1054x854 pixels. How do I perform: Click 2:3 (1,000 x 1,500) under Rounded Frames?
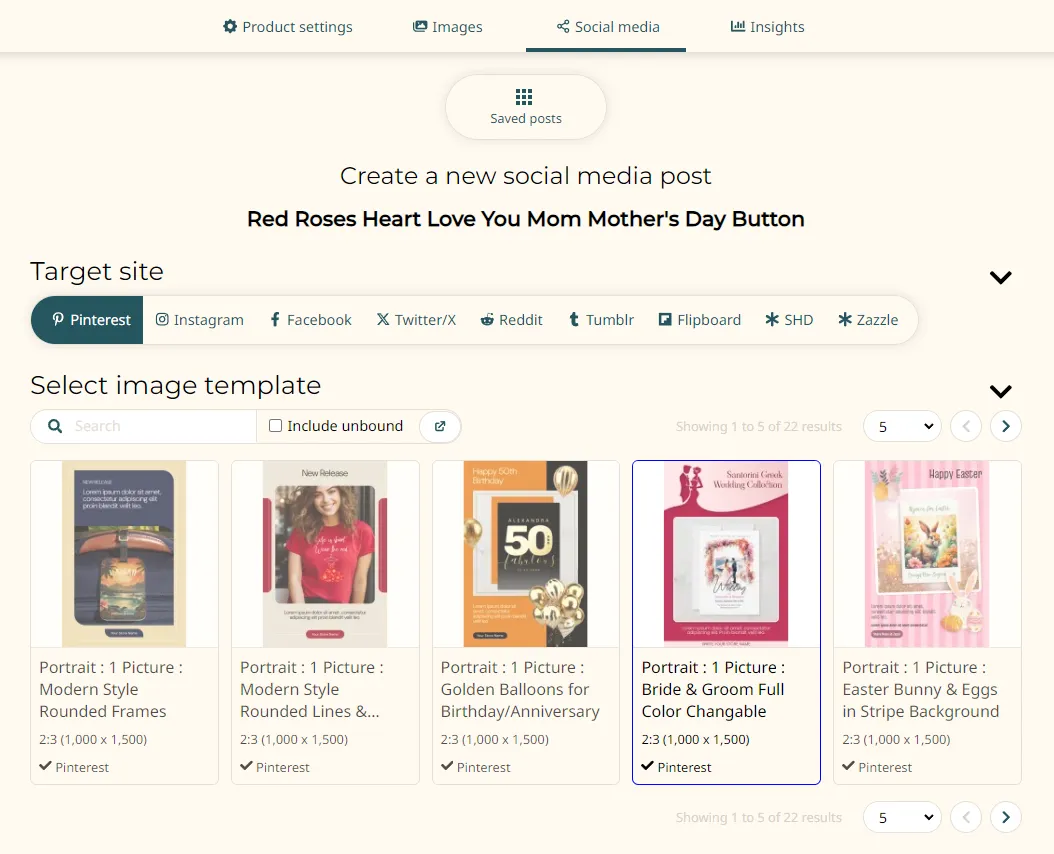pos(93,739)
